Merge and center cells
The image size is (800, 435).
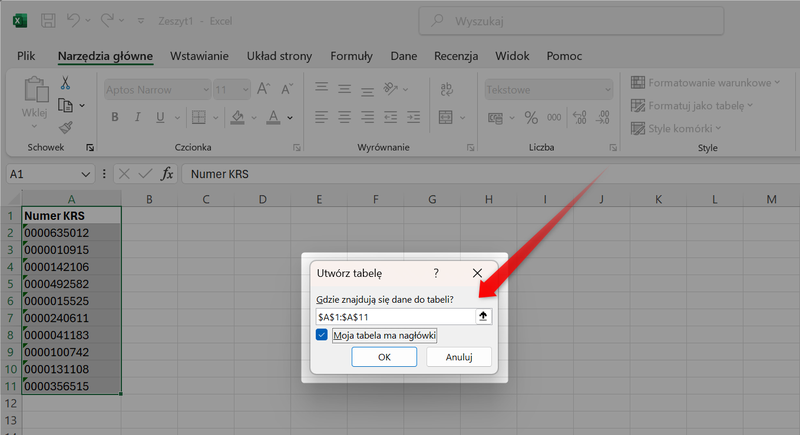tap(446, 117)
